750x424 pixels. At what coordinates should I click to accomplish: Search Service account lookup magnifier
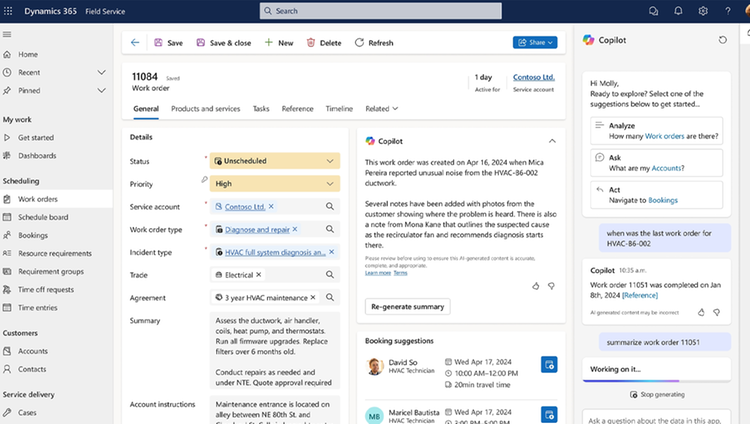point(330,206)
